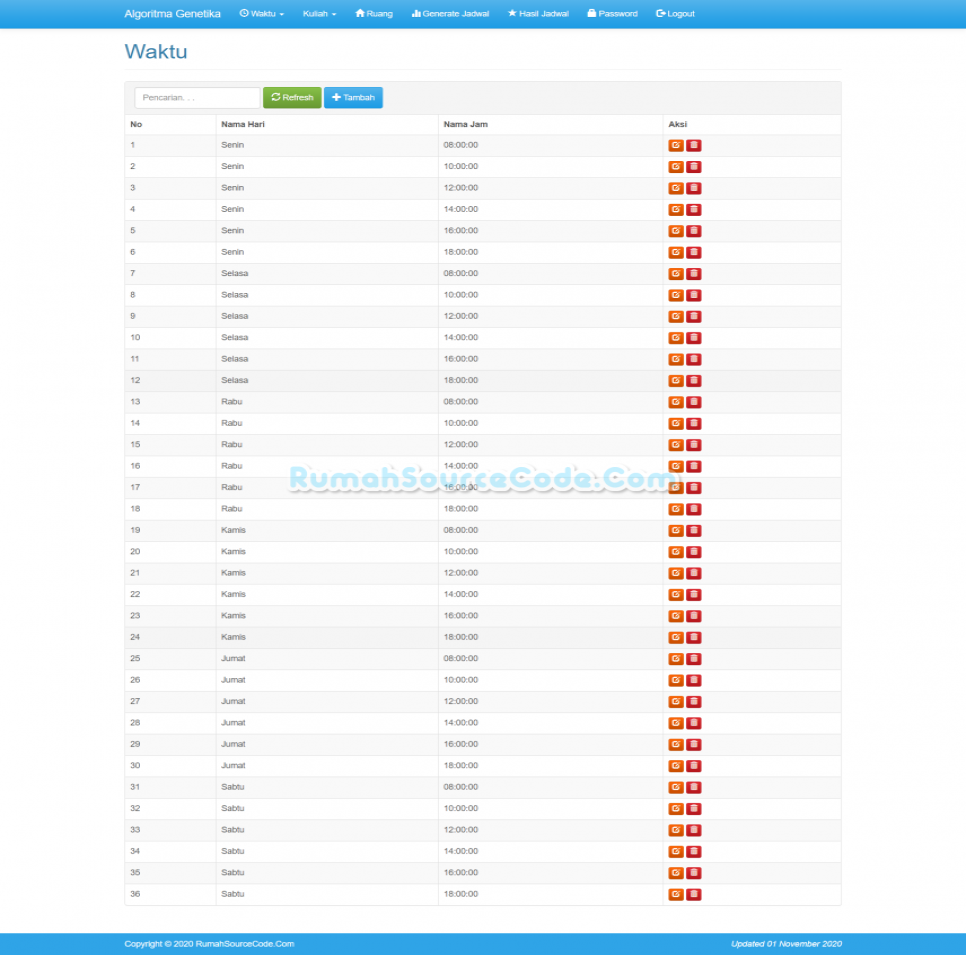The image size is (966, 955).
Task: Edit row 32 Sabtu 10:00:00
Action: (x=676, y=808)
